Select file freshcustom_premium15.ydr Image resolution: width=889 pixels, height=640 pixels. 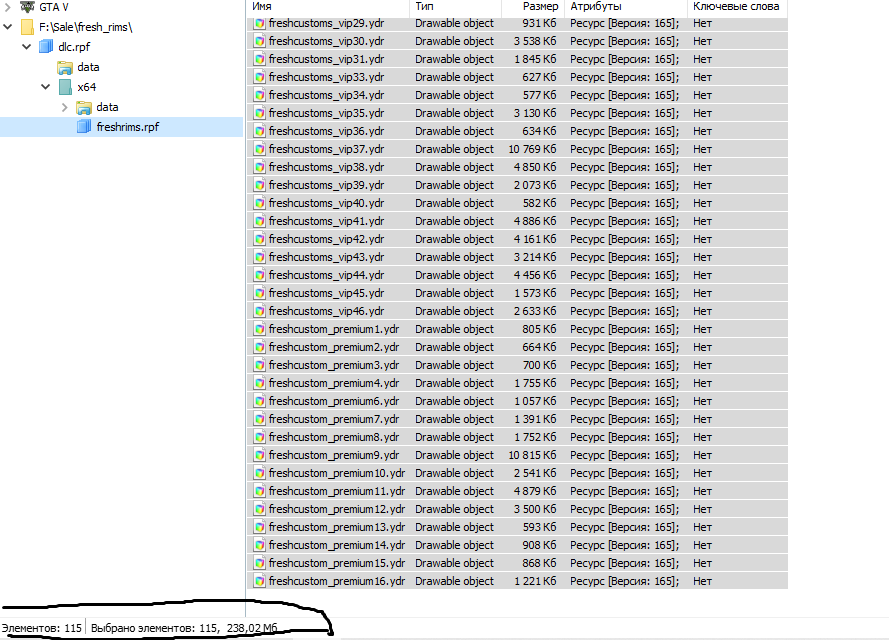point(337,563)
